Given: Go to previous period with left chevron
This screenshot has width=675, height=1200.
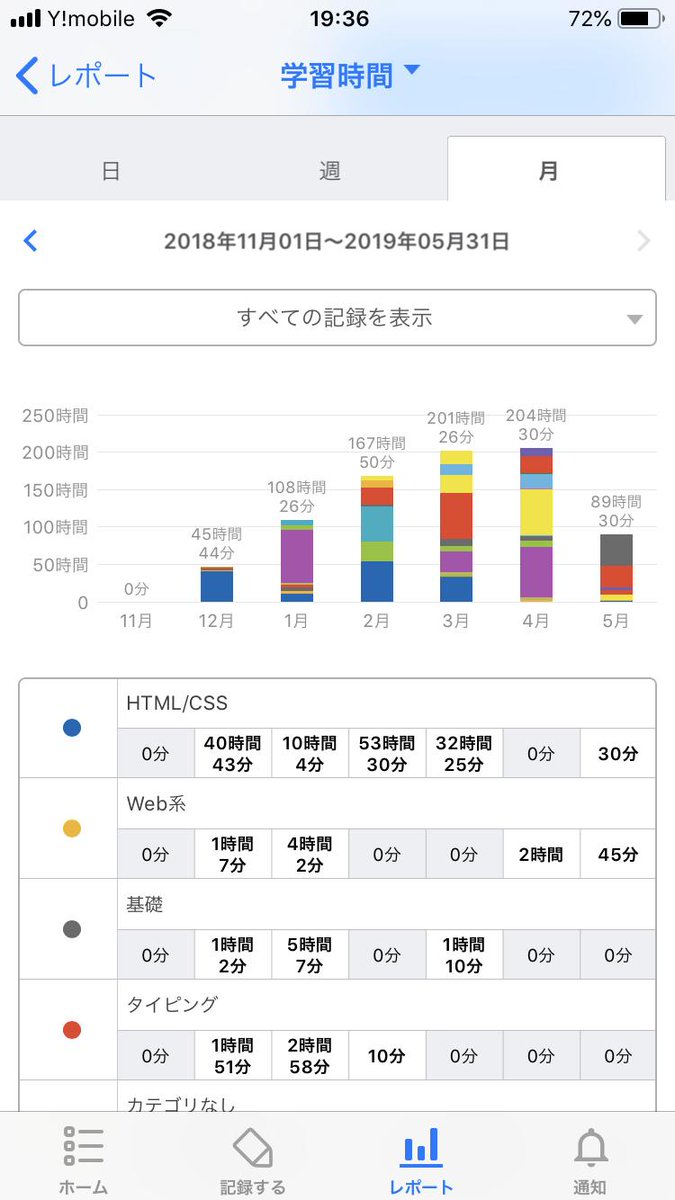Looking at the screenshot, I should coord(30,240).
